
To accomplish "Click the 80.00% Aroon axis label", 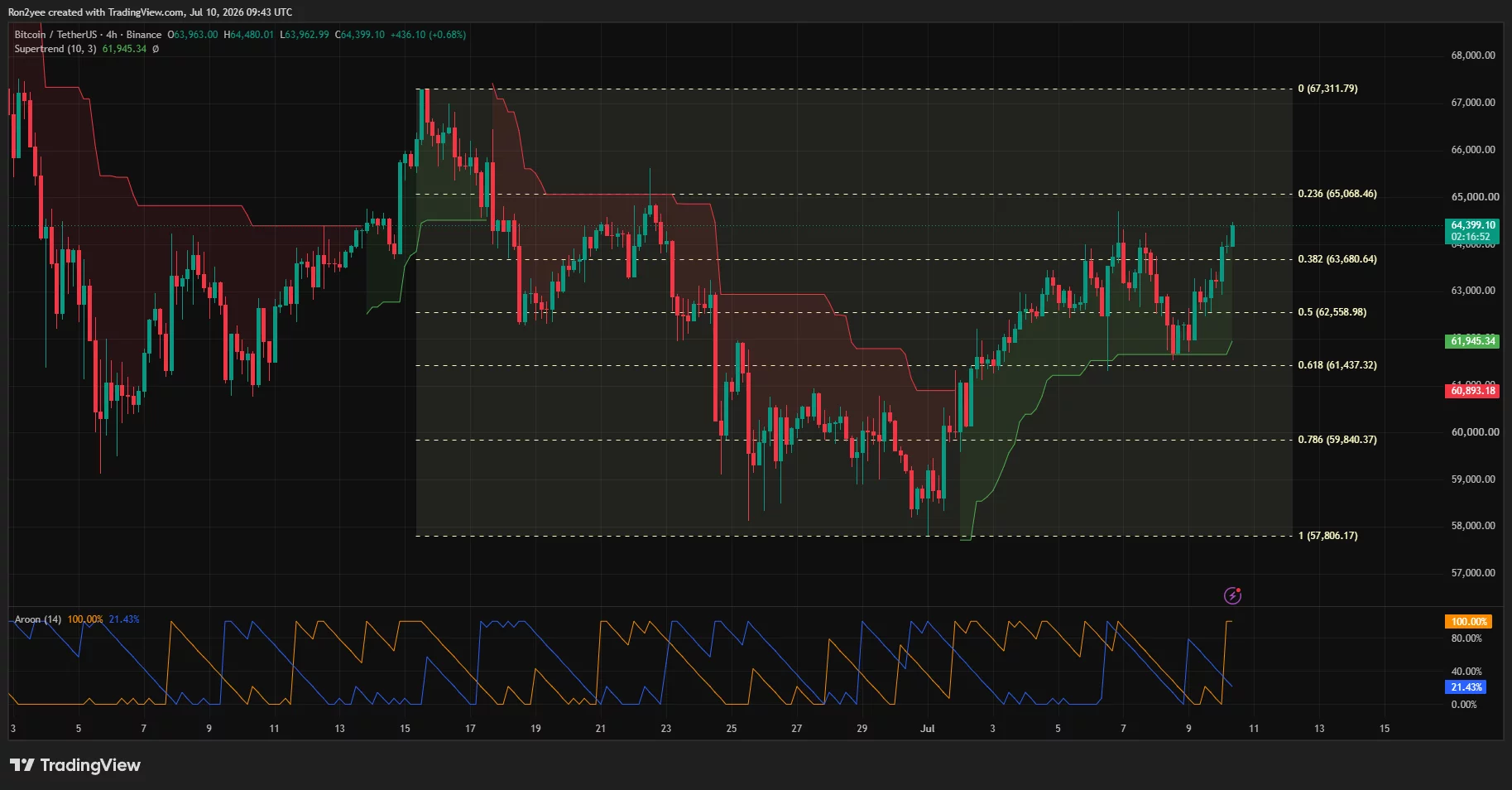I will coord(1466,638).
